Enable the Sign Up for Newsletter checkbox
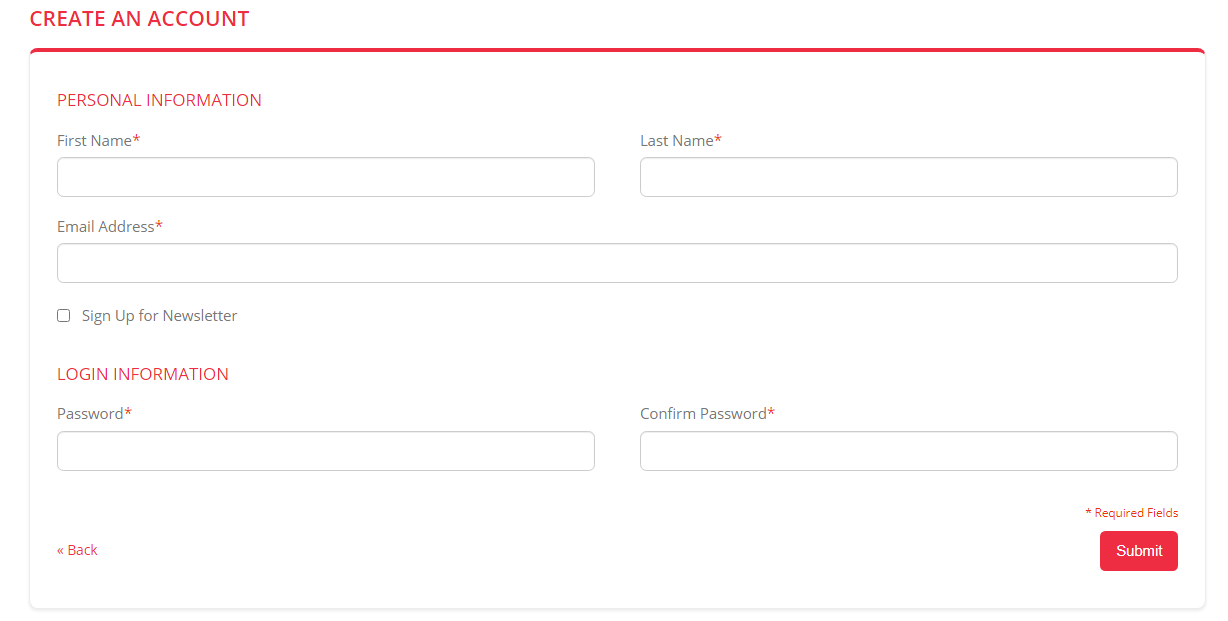This screenshot has width=1228, height=621. [x=64, y=316]
